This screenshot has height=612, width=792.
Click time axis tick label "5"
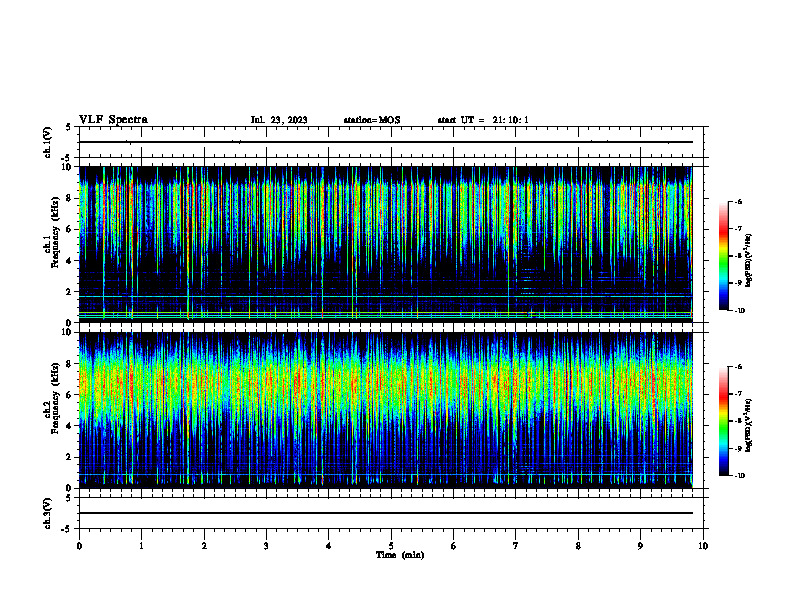coord(391,546)
